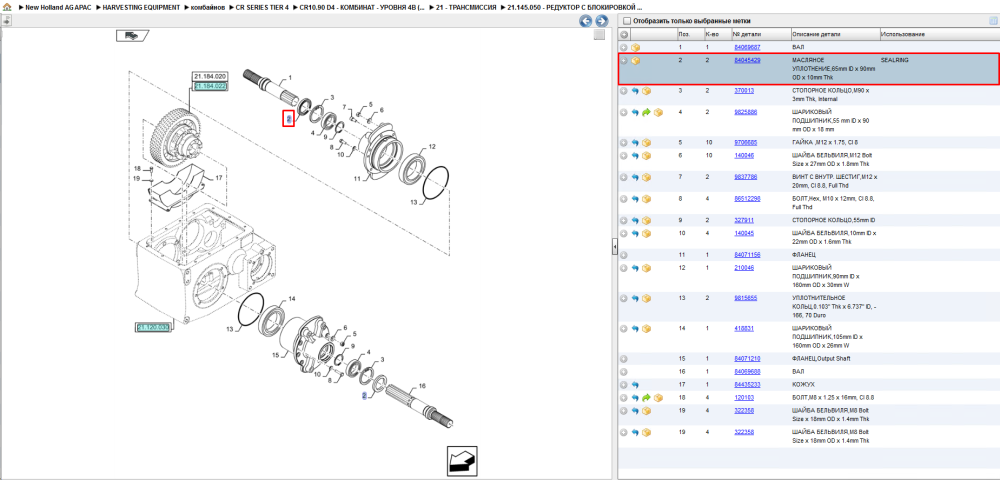Open part number link 84069687
The height and width of the screenshot is (480, 1000).
747,48
